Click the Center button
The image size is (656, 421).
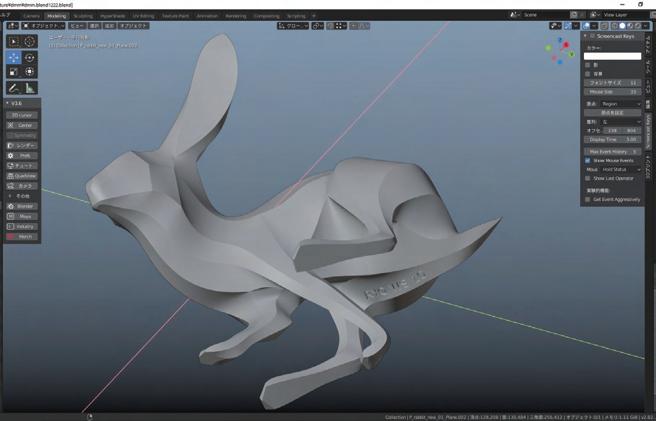(x=22, y=125)
